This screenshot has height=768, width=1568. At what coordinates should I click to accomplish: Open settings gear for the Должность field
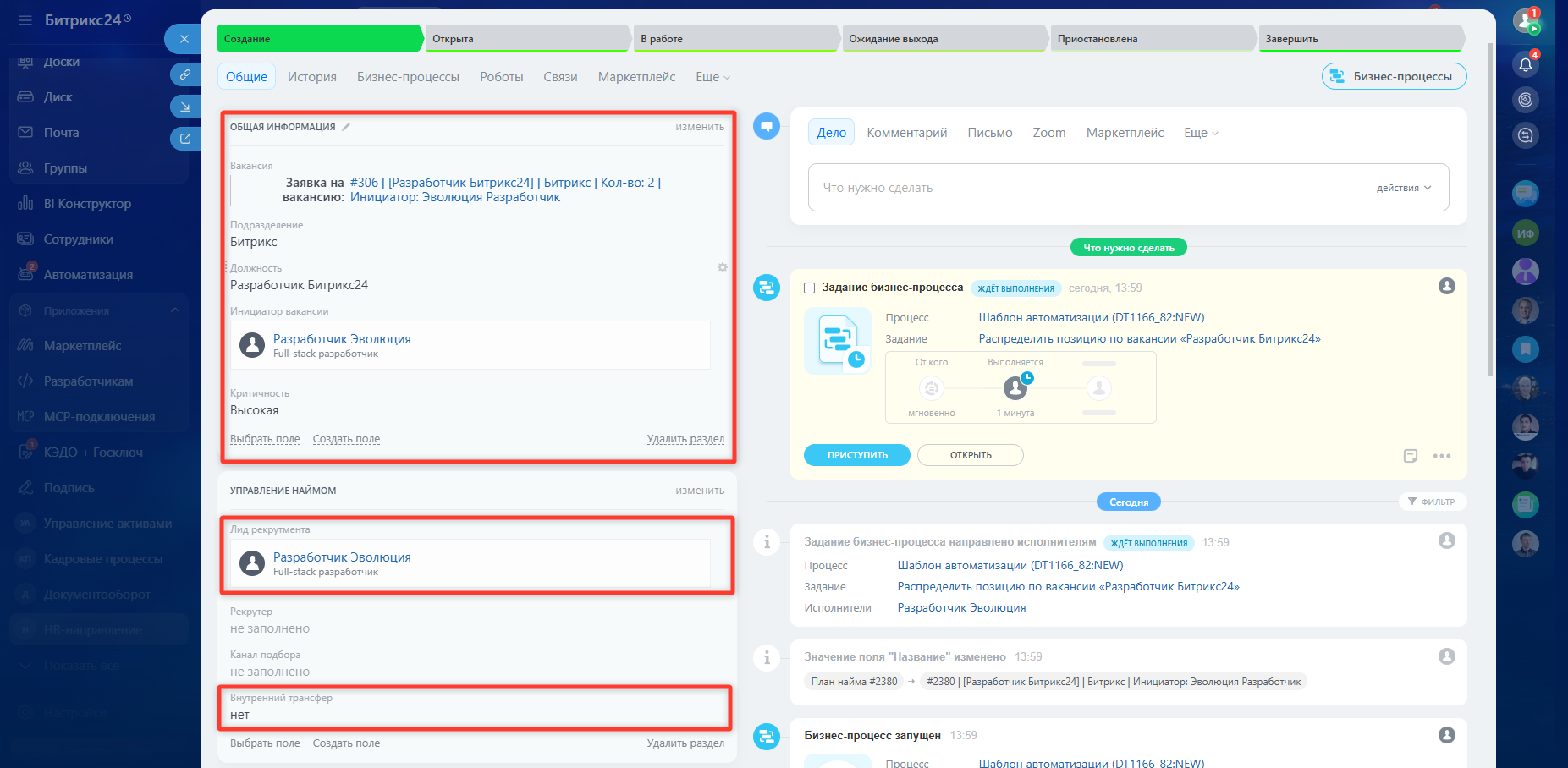pyautogui.click(x=723, y=267)
